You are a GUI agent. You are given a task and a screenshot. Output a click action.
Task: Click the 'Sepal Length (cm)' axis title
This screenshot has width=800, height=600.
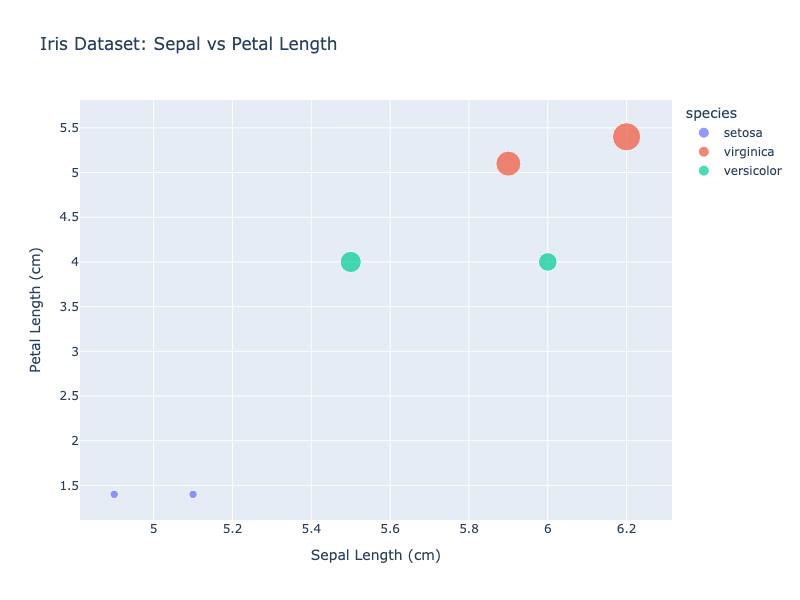coord(375,555)
